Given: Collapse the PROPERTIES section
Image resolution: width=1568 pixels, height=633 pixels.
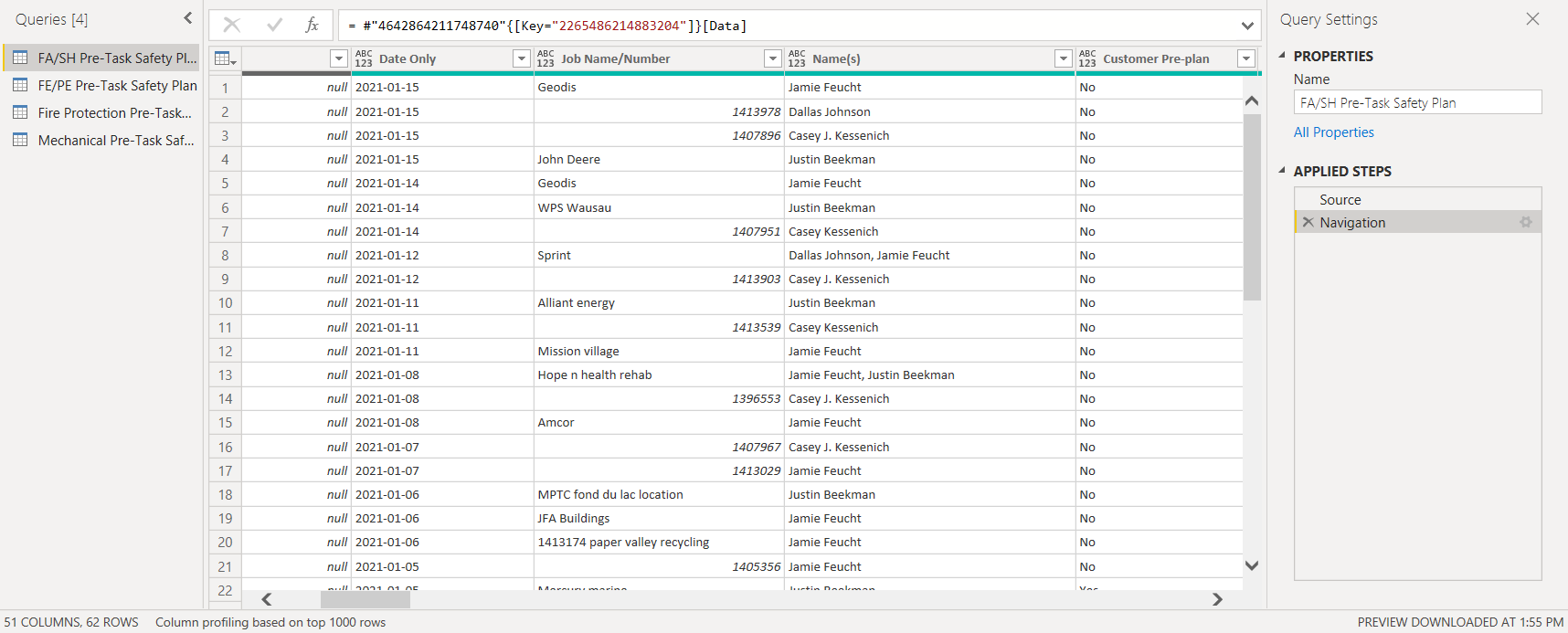Looking at the screenshot, I should 1282,56.
